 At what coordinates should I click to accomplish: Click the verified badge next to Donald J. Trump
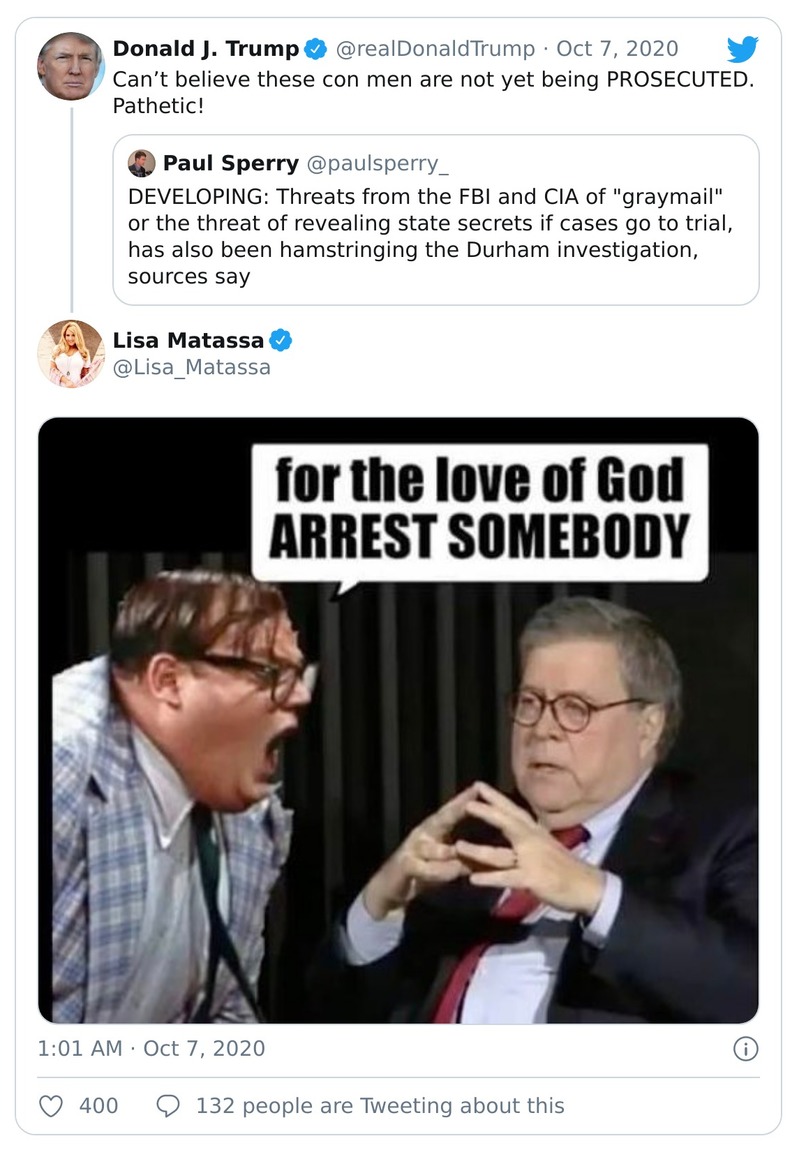pos(317,49)
